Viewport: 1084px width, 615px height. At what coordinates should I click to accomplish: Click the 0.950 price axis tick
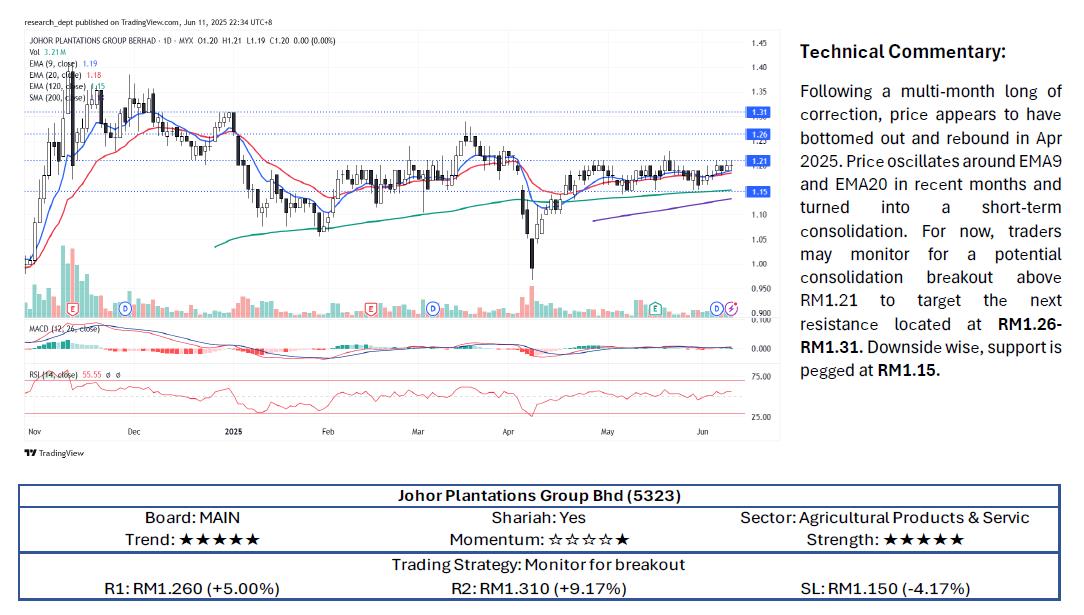click(761, 289)
